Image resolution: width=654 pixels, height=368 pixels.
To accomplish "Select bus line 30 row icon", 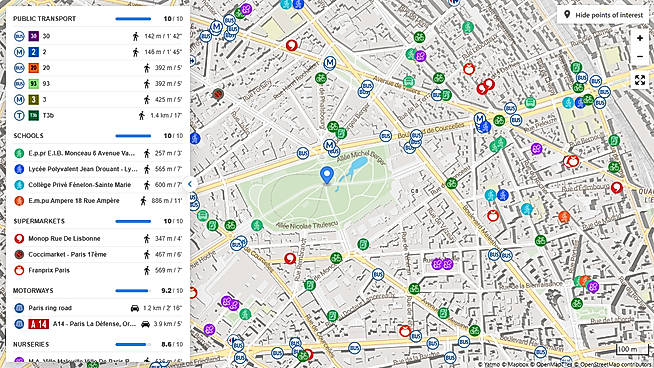I will coord(19,36).
